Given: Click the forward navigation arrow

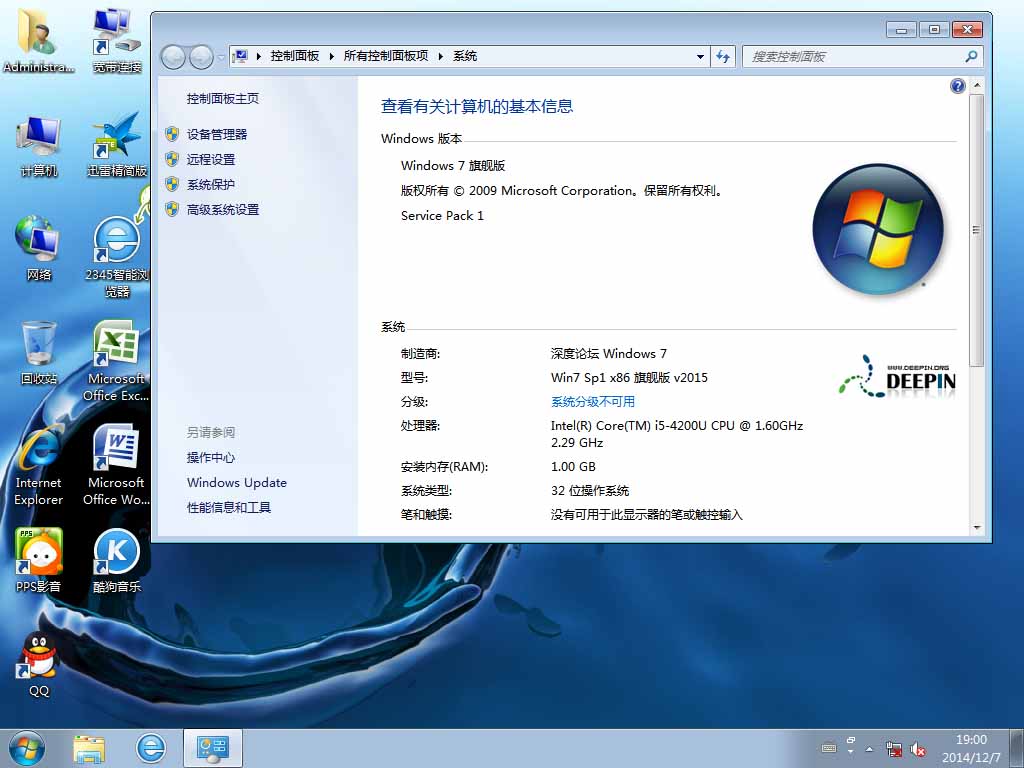Looking at the screenshot, I should pos(201,57).
